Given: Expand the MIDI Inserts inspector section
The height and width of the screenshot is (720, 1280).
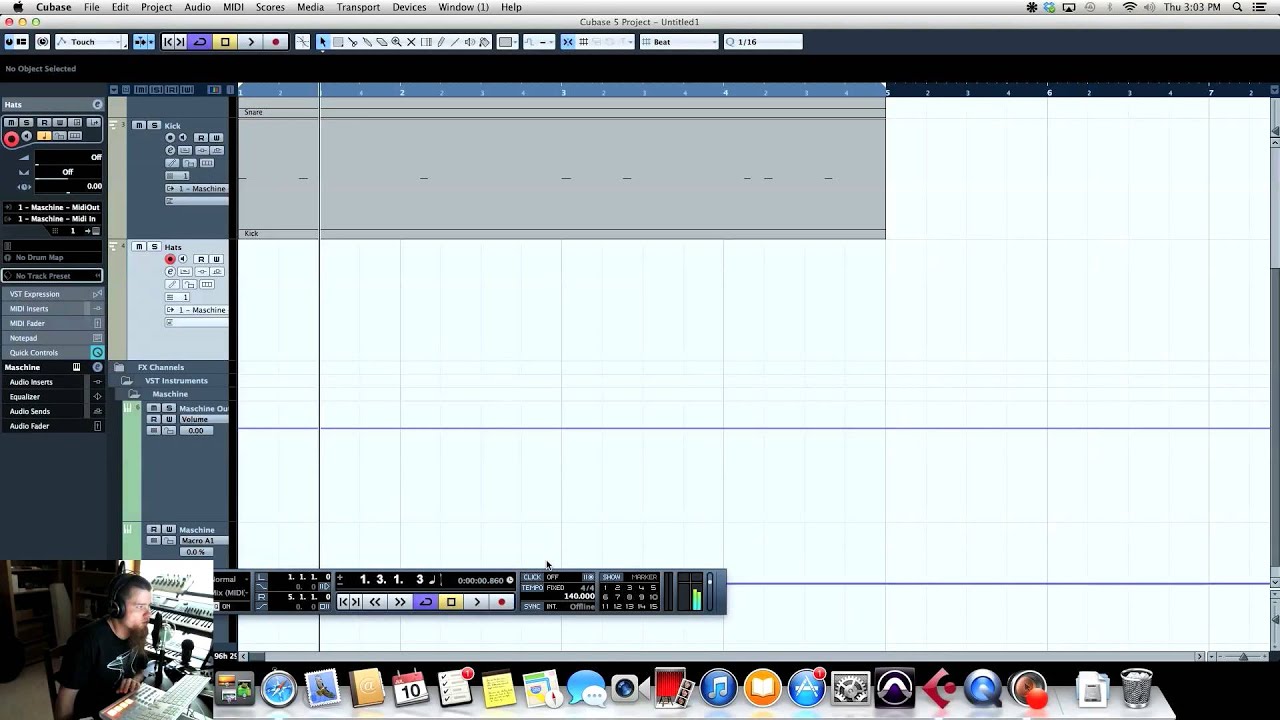Looking at the screenshot, I should [x=52, y=309].
